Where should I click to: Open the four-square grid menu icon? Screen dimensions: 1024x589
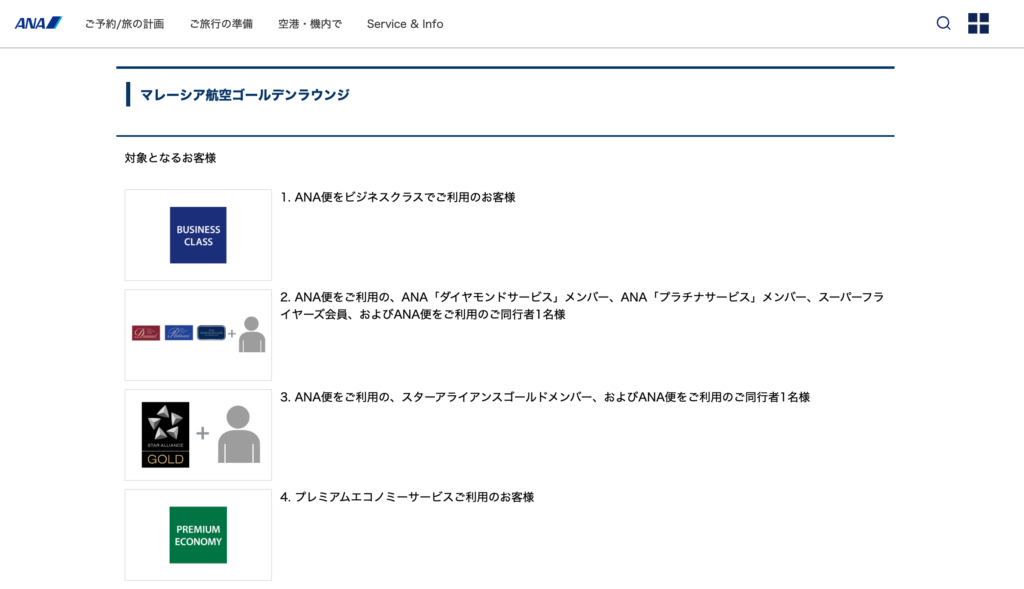pos(978,23)
